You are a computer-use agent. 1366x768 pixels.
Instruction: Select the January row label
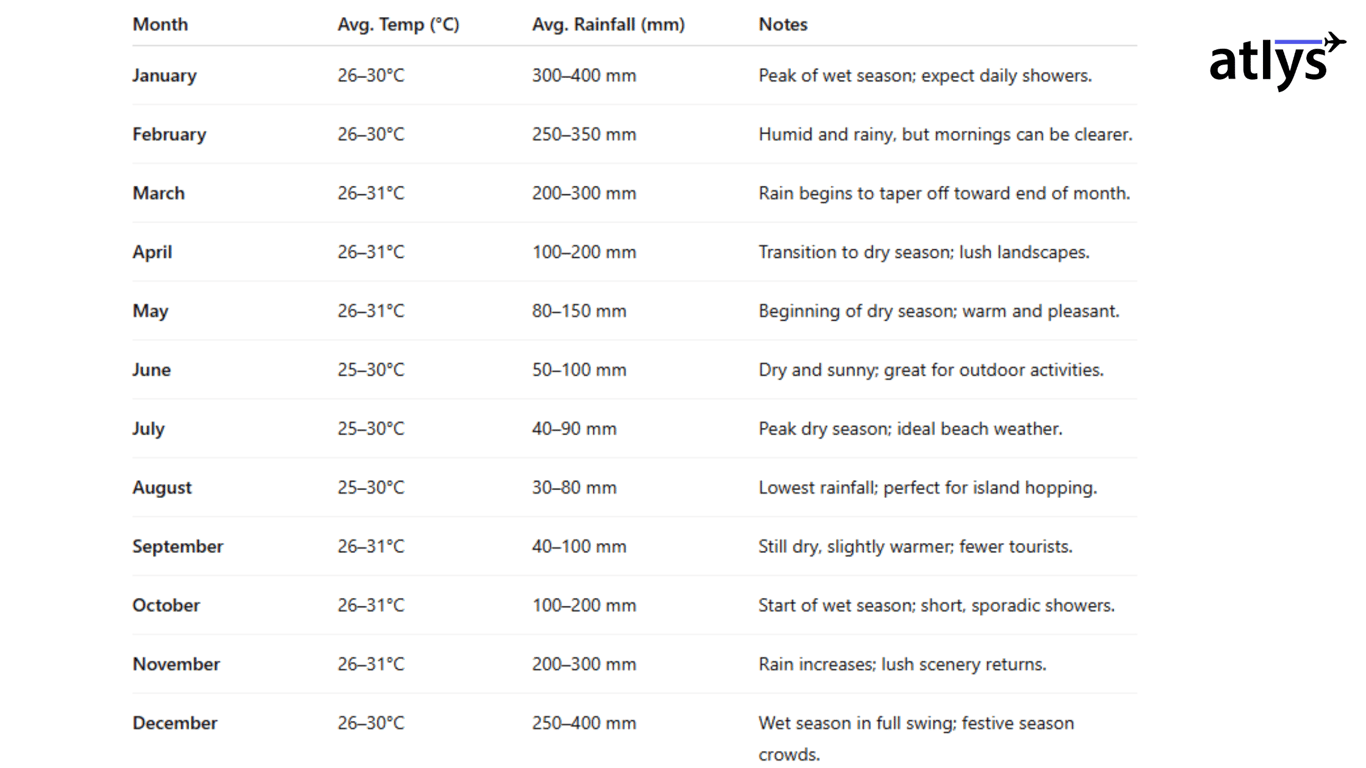point(164,75)
